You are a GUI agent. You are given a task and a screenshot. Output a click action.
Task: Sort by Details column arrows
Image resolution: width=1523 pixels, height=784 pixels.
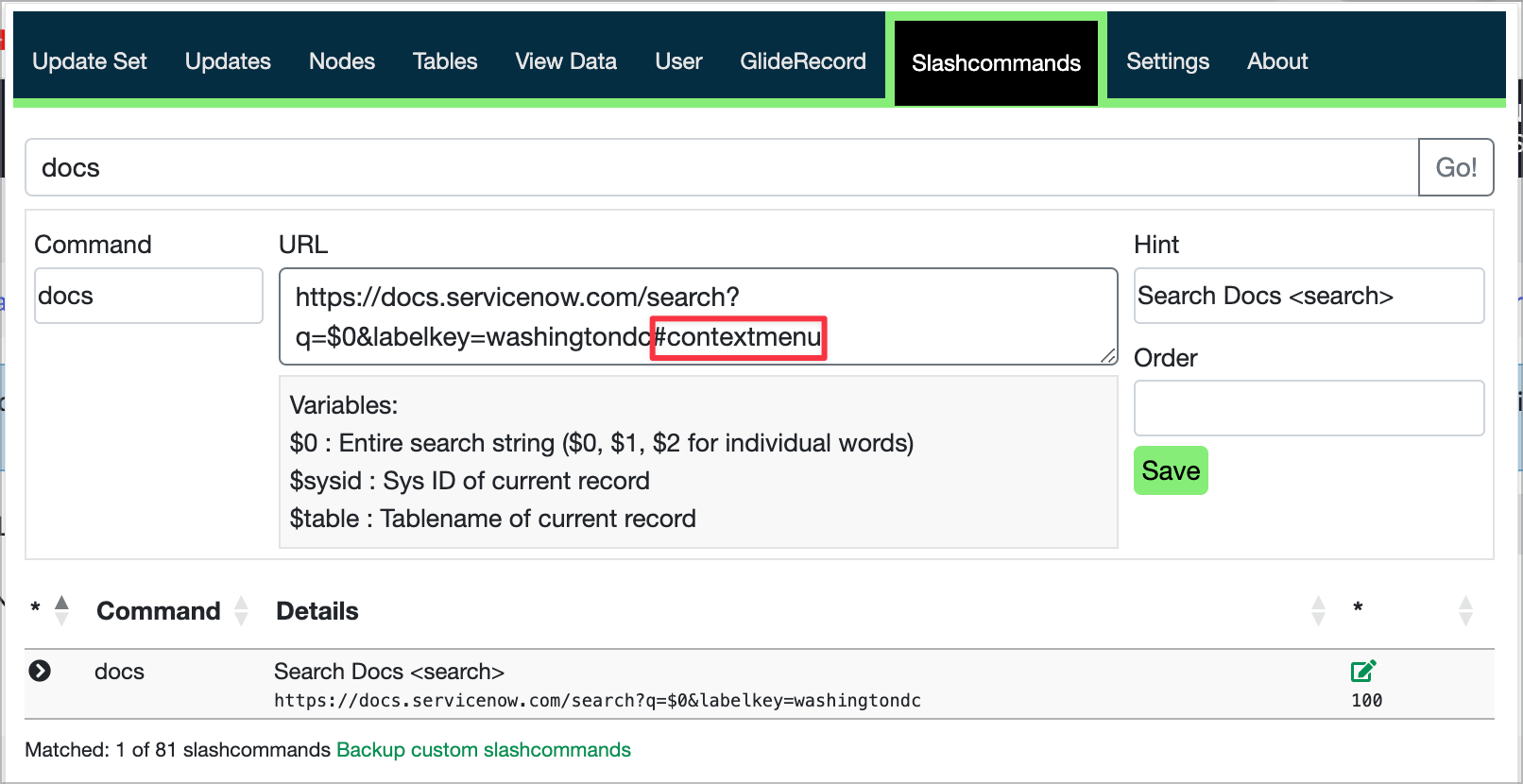[x=1318, y=610]
